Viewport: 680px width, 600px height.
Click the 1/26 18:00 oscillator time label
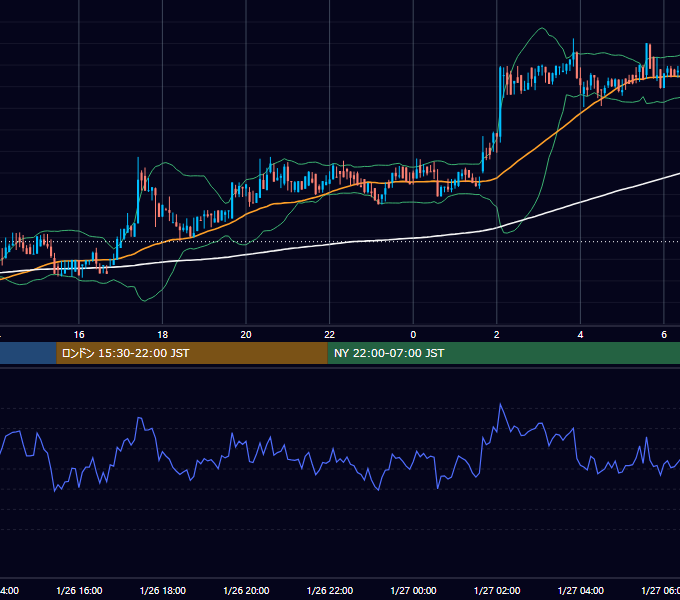coord(163,590)
